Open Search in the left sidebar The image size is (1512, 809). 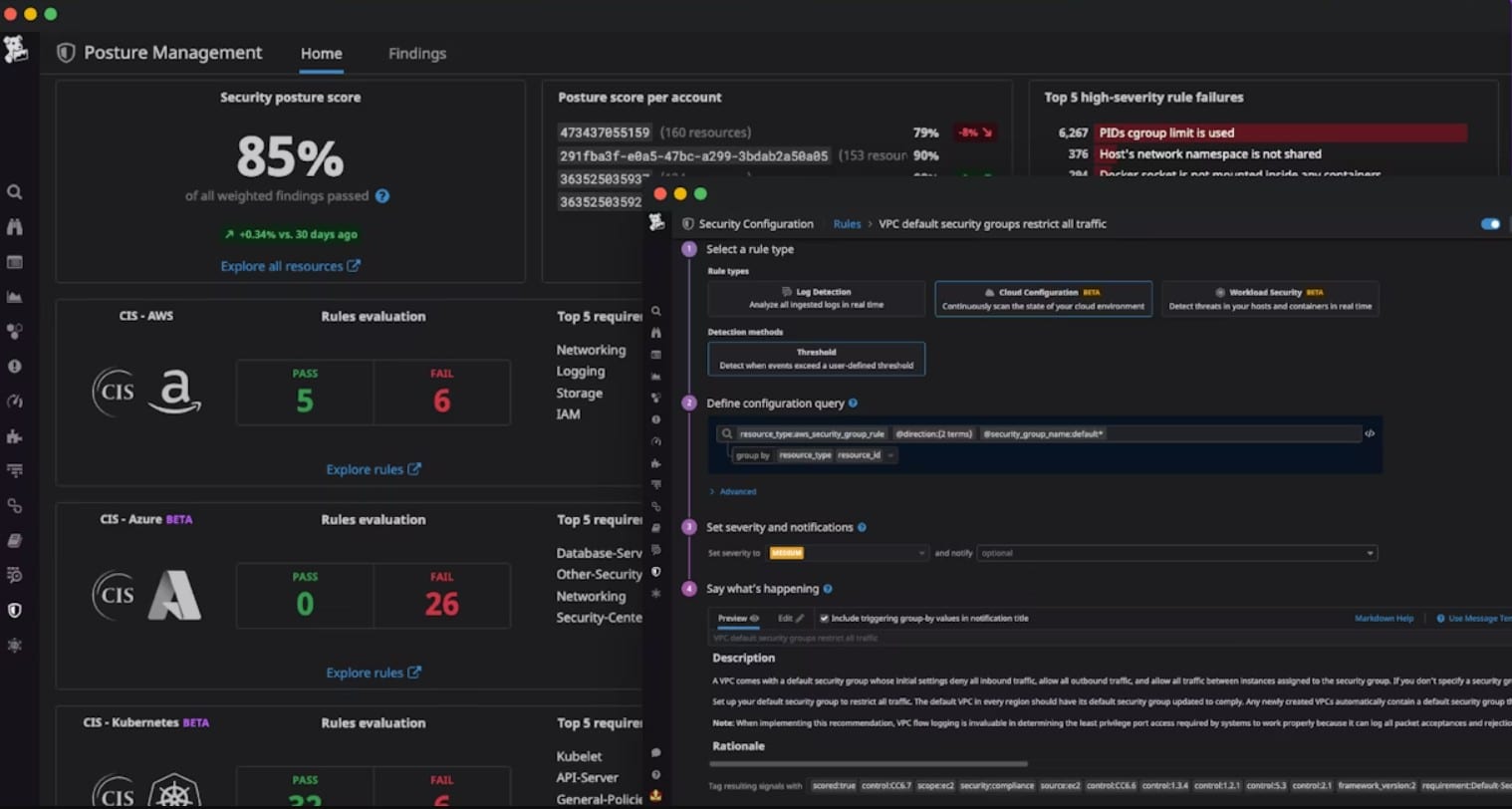[x=15, y=191]
